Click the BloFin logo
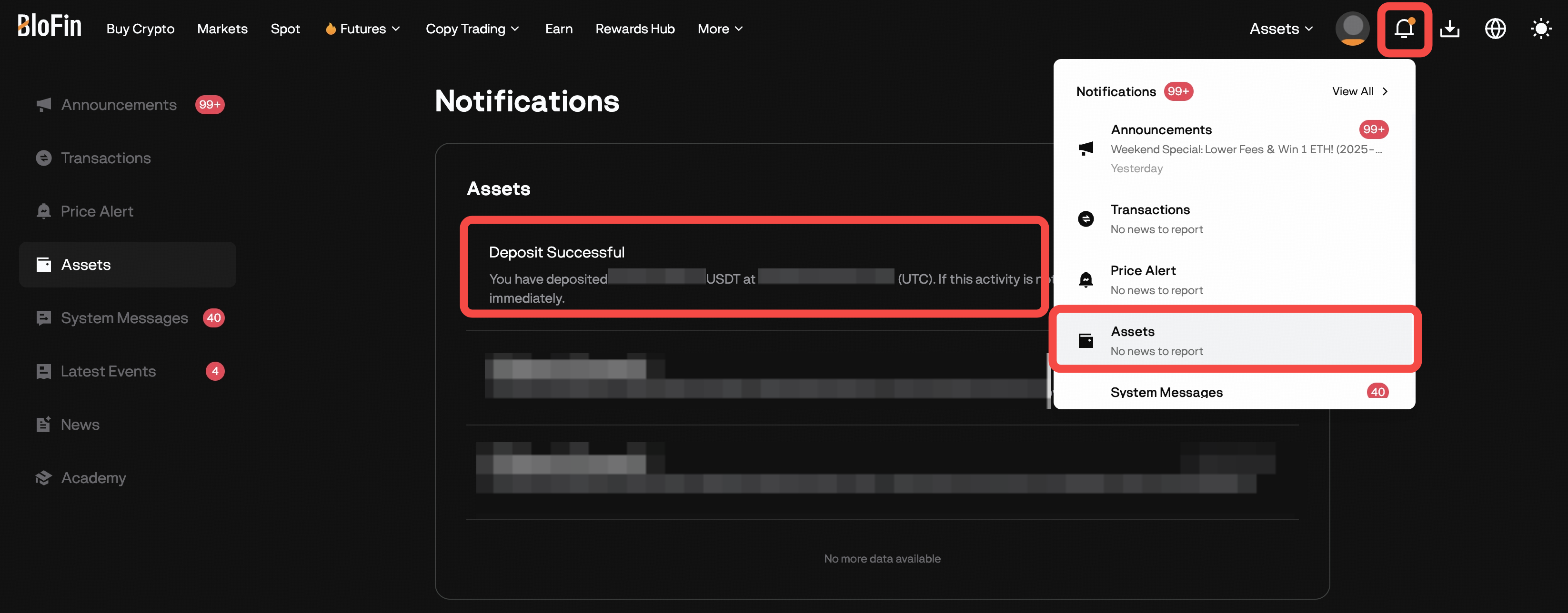This screenshot has height=613, width=1568. point(49,26)
